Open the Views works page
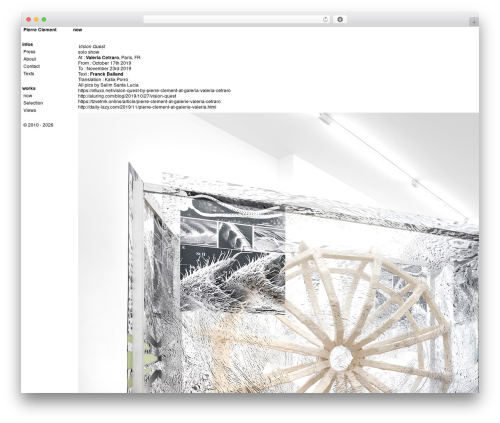Screen dimensions: 500x423 30,110
